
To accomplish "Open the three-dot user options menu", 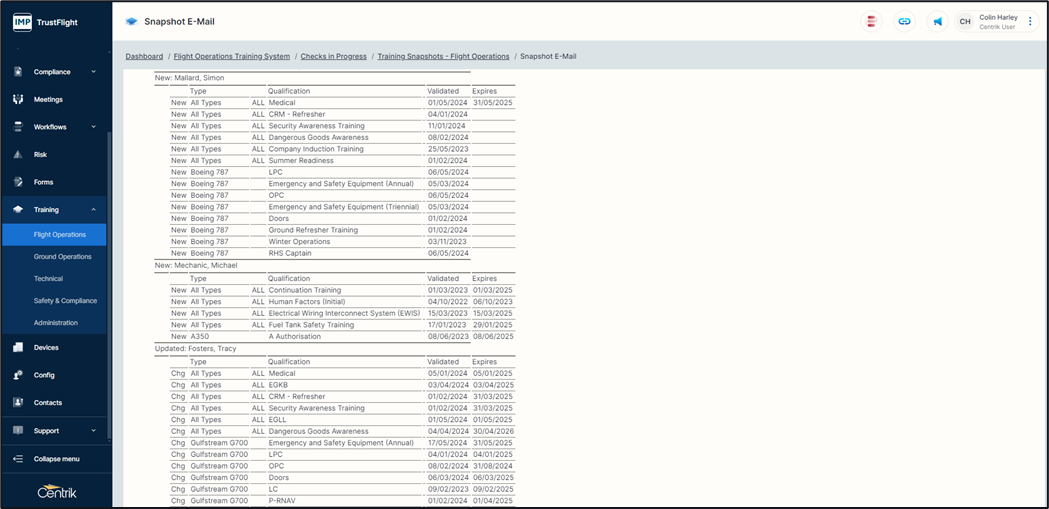I will tap(1030, 21).
